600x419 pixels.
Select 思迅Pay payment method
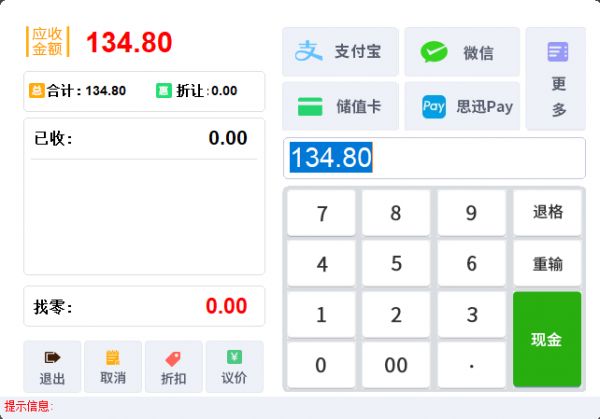click(x=462, y=106)
